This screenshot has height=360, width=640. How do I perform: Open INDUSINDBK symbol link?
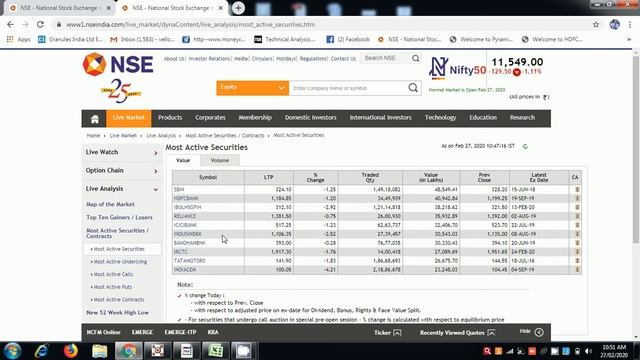click(187, 234)
